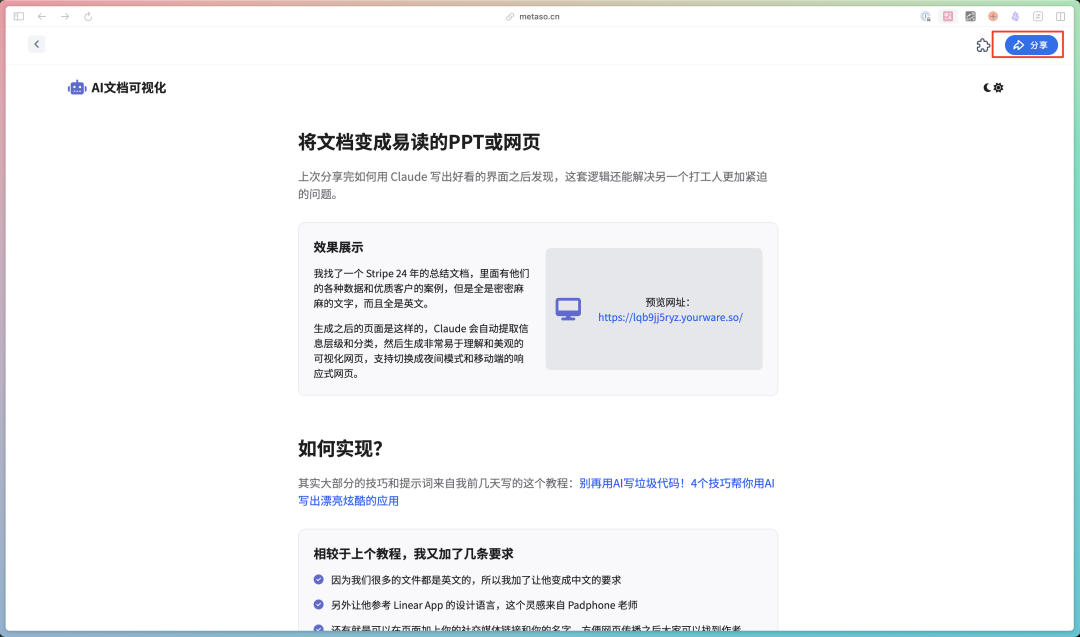Open the reader list toolbar icon

coord(1038,17)
